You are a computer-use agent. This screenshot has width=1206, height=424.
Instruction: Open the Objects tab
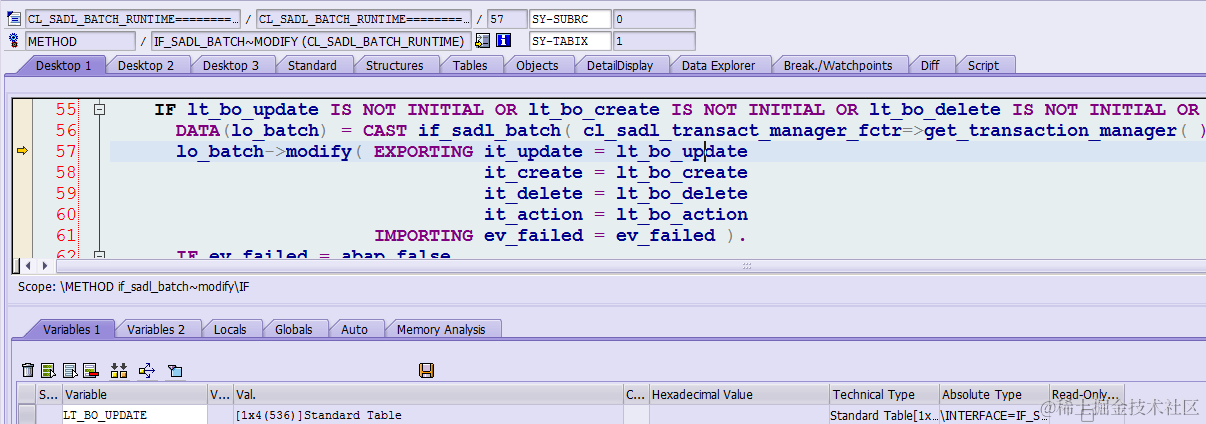(x=537, y=65)
